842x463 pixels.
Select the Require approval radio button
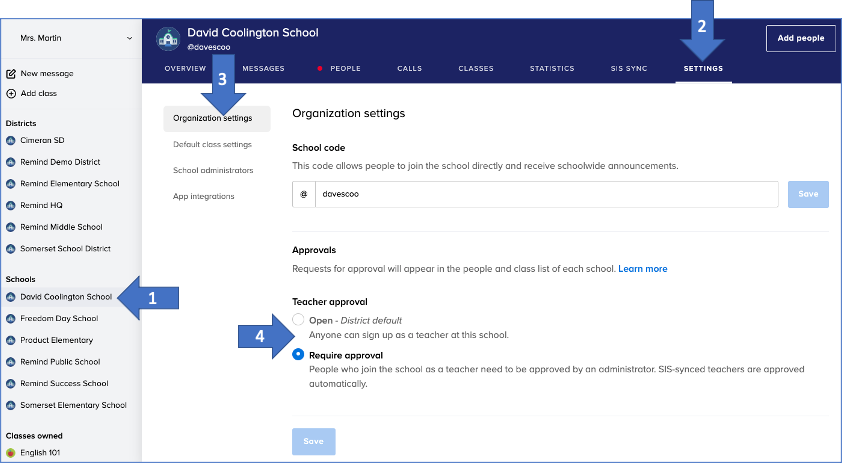(297, 355)
